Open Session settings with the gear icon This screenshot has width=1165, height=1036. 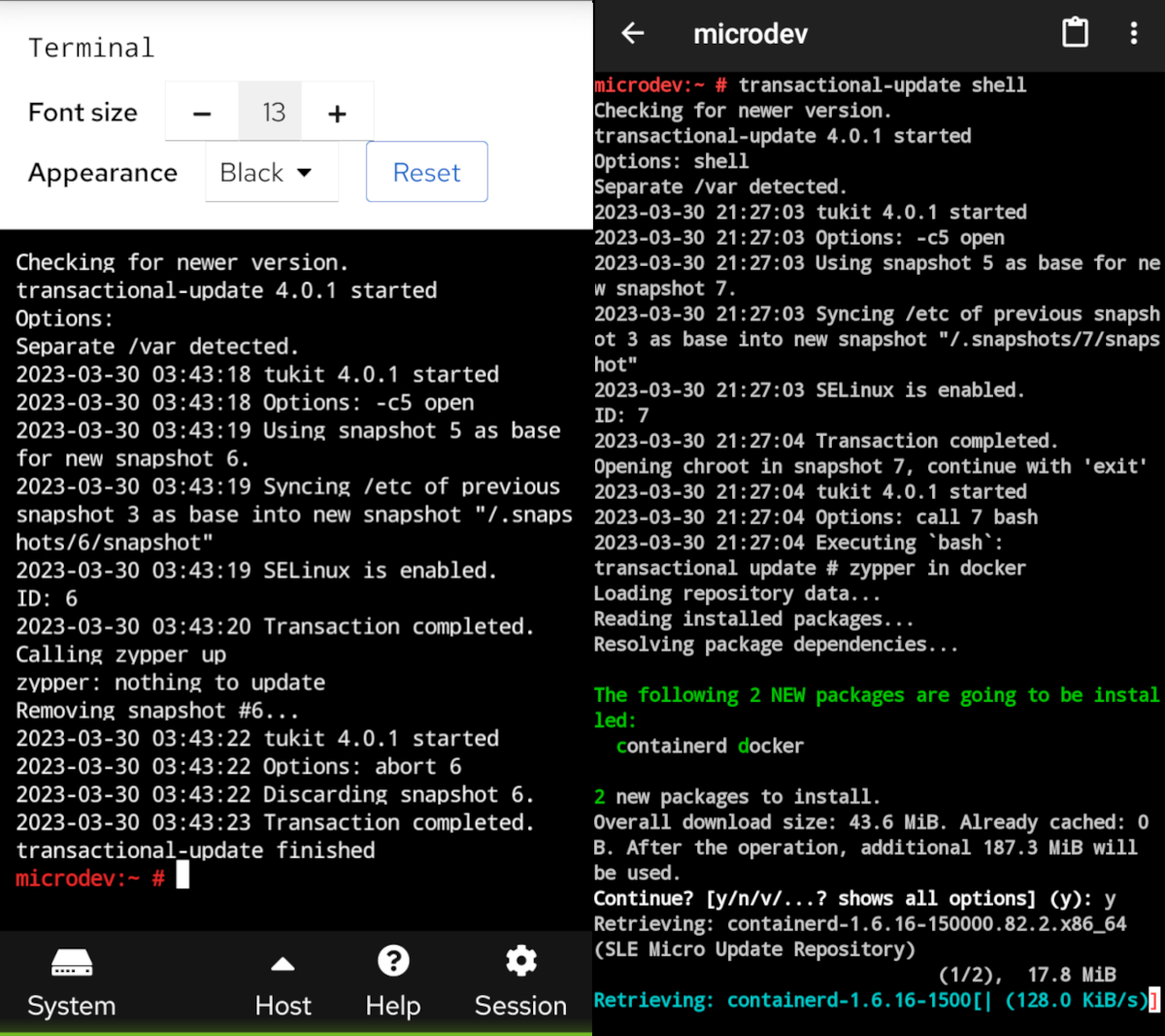click(x=520, y=960)
